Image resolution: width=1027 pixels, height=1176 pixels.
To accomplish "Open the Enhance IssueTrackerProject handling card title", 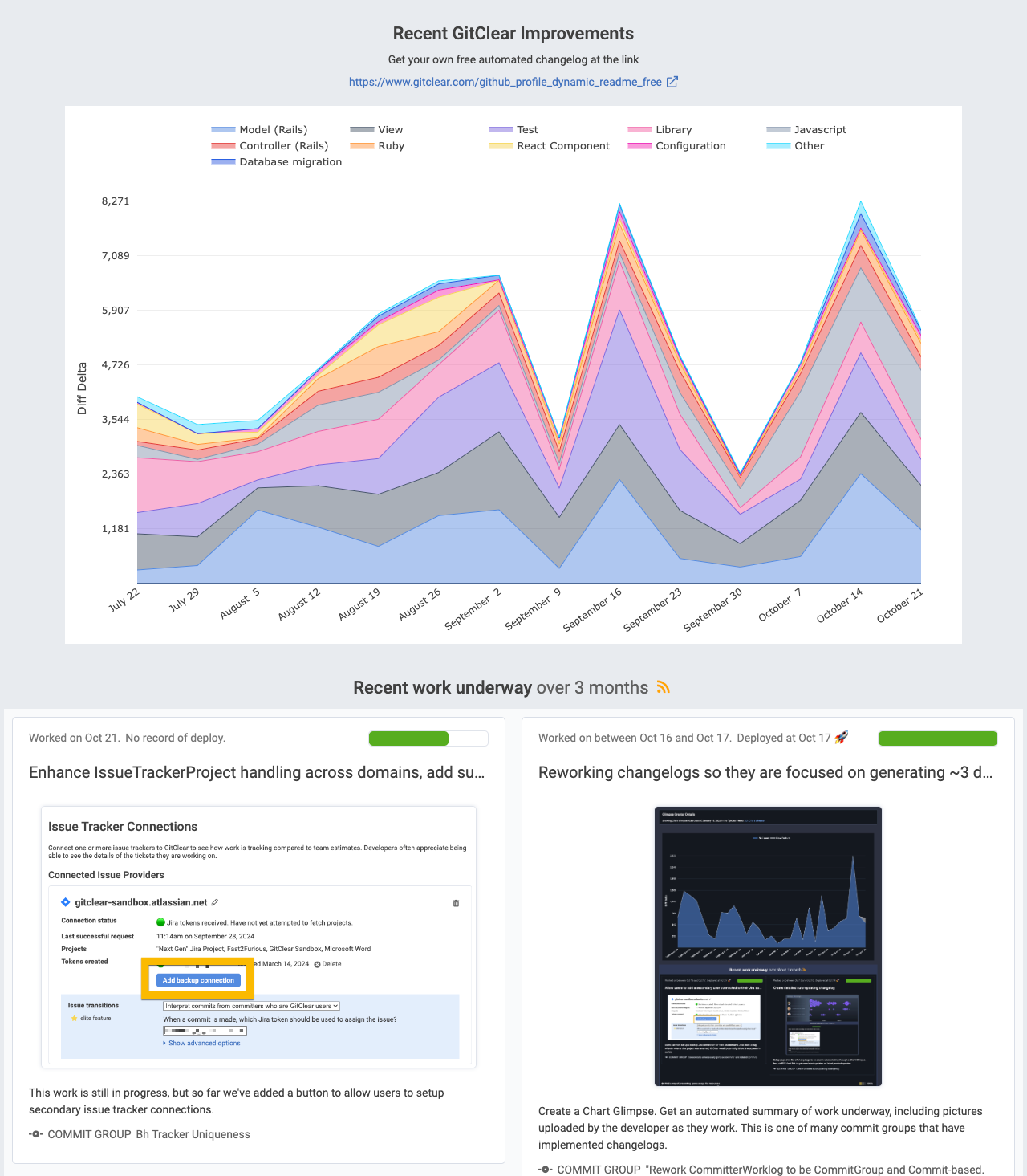I will click(x=257, y=772).
